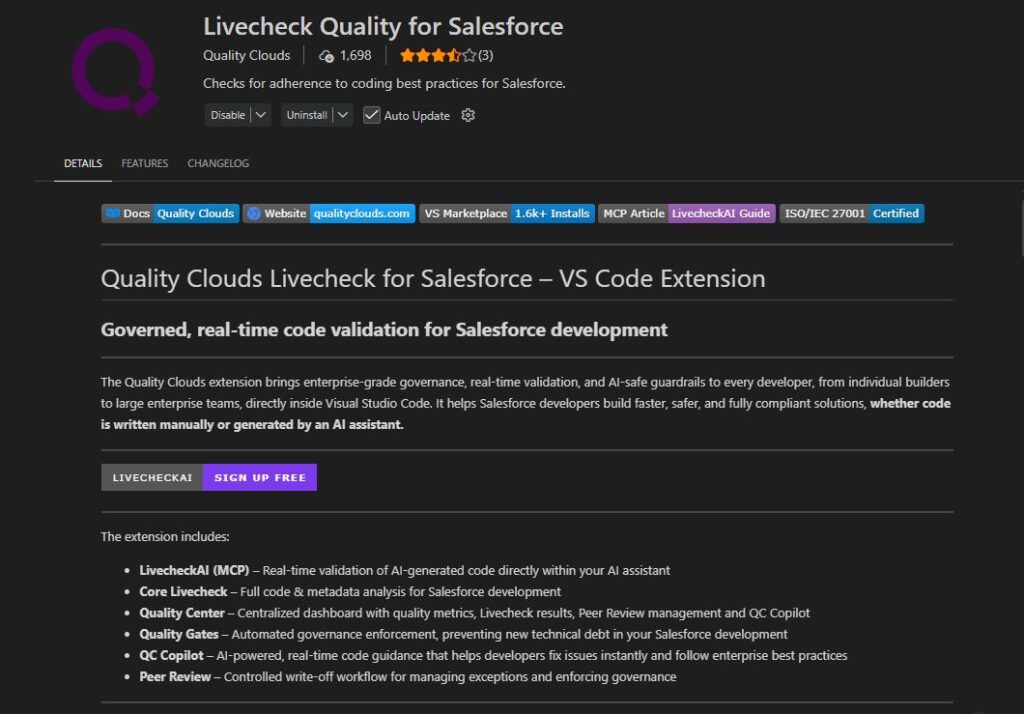
Task: Click the ISO/IEC 27001 Certified badge
Action: 851,213
